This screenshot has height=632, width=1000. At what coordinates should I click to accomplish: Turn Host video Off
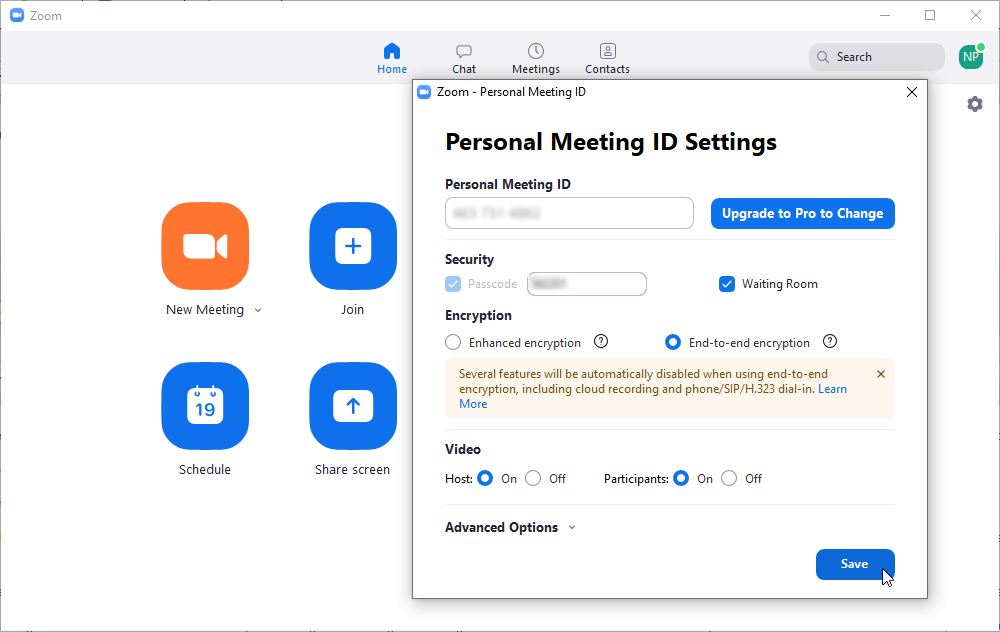tap(533, 478)
